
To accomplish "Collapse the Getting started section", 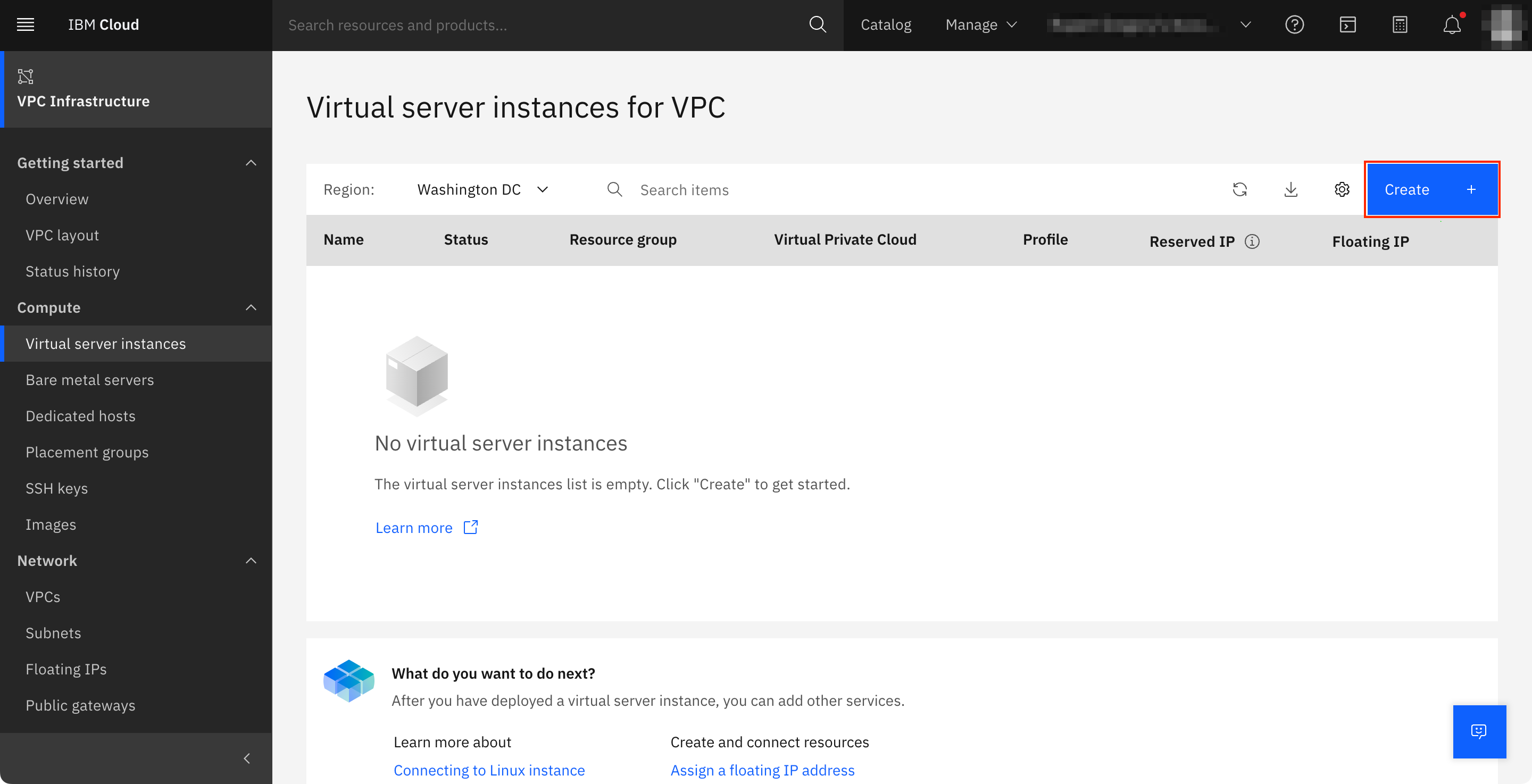I will pos(251,163).
